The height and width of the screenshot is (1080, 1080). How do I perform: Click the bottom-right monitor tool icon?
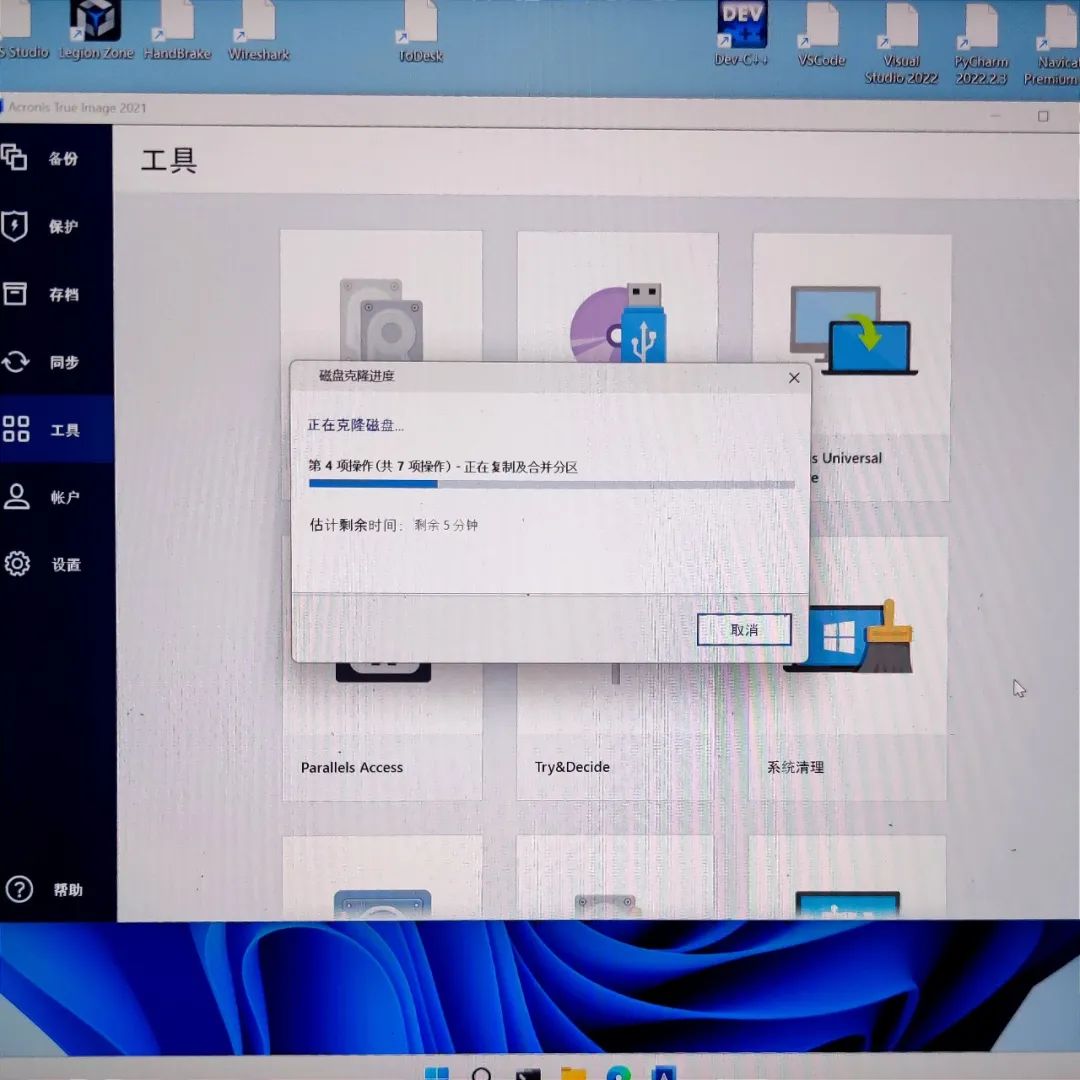coord(847,904)
